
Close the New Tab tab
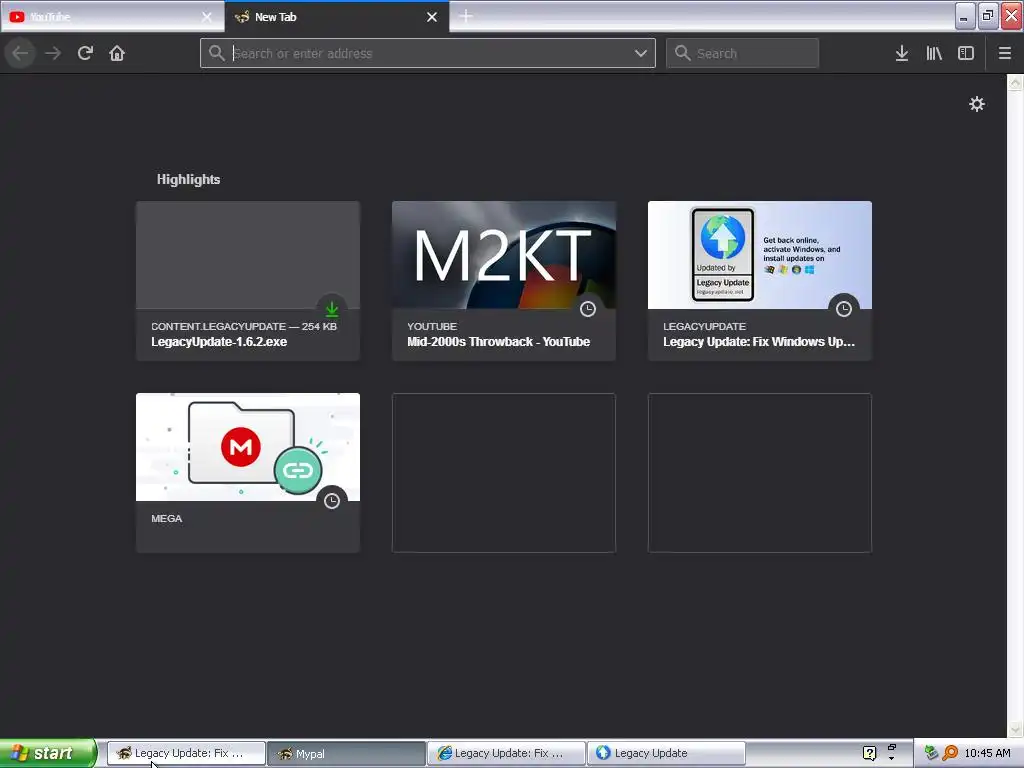pos(432,17)
